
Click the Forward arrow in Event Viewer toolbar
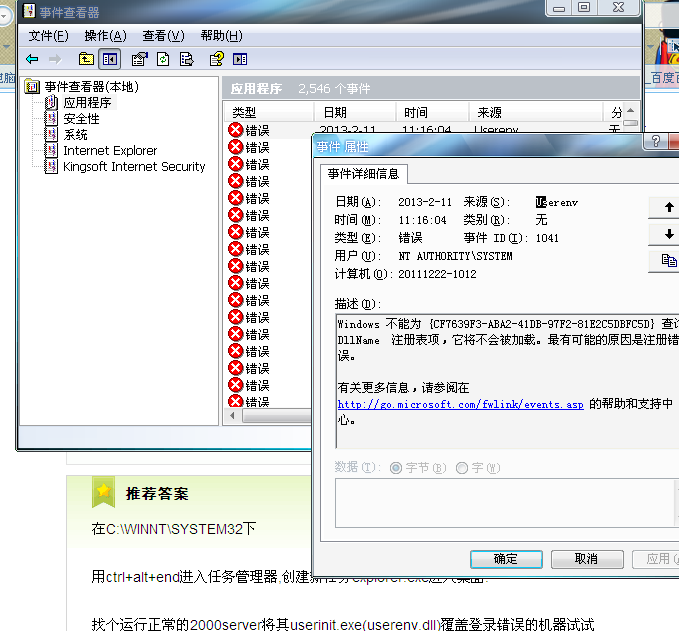click(x=55, y=59)
